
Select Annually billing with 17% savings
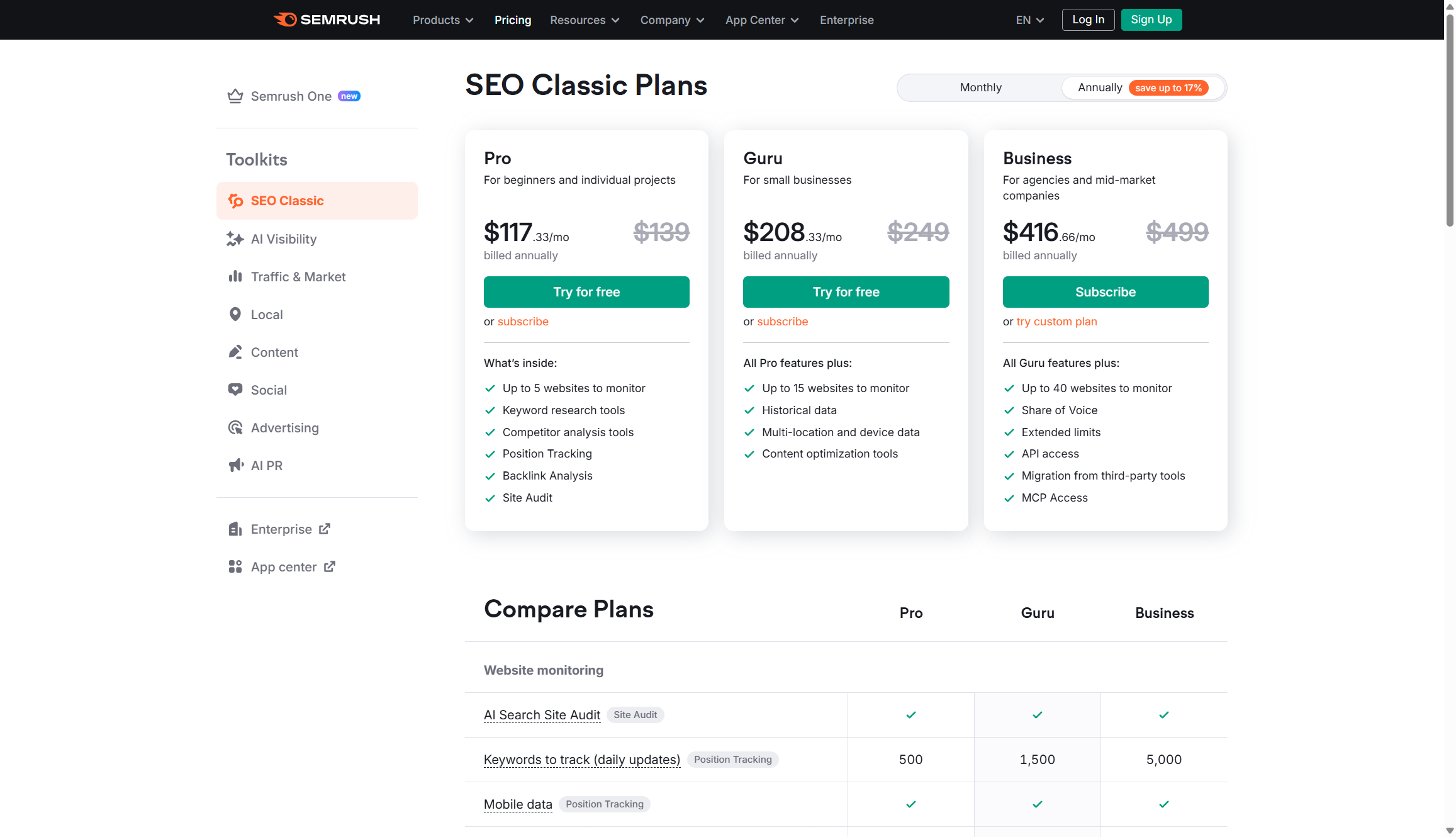tap(1099, 87)
